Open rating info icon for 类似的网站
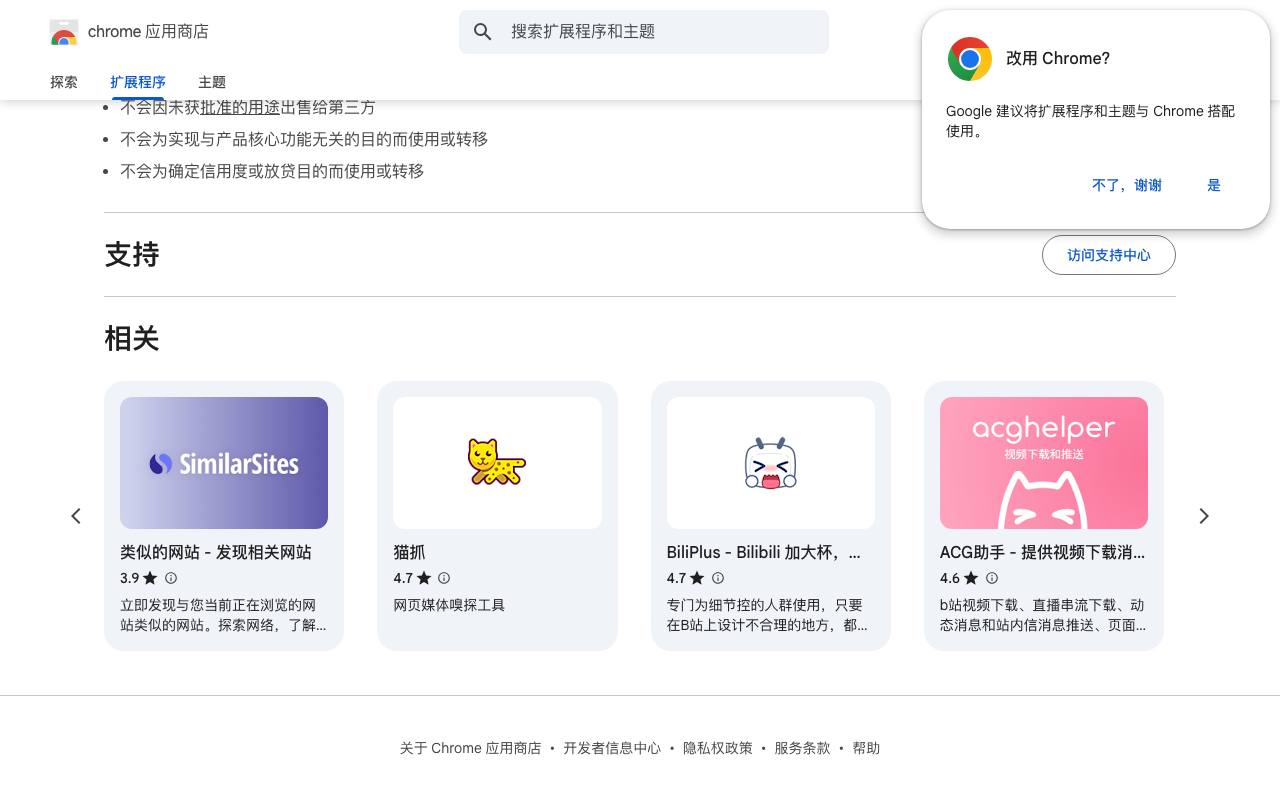The height and width of the screenshot is (800, 1280). click(x=171, y=578)
